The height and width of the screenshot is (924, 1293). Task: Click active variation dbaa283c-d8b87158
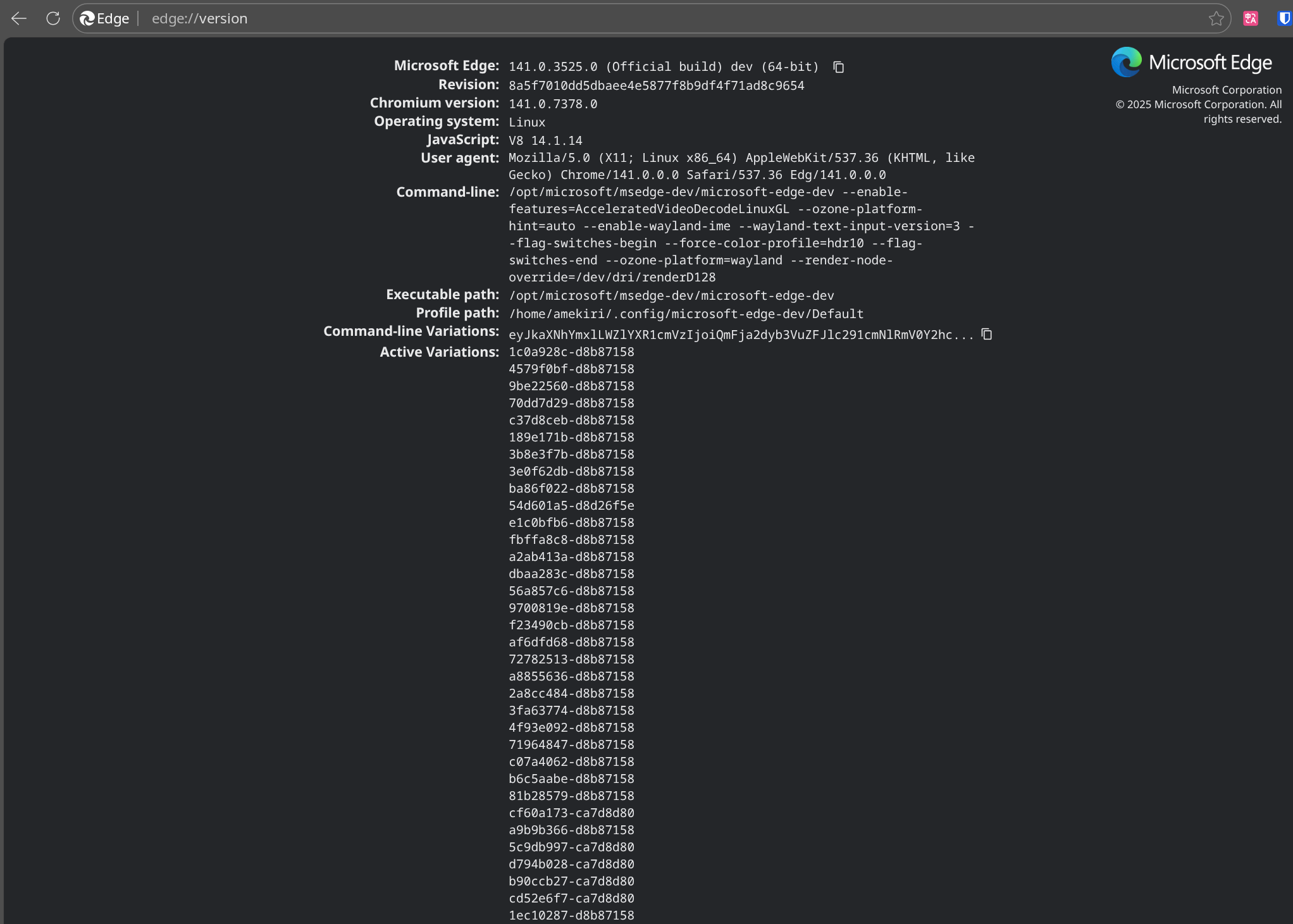click(x=571, y=574)
